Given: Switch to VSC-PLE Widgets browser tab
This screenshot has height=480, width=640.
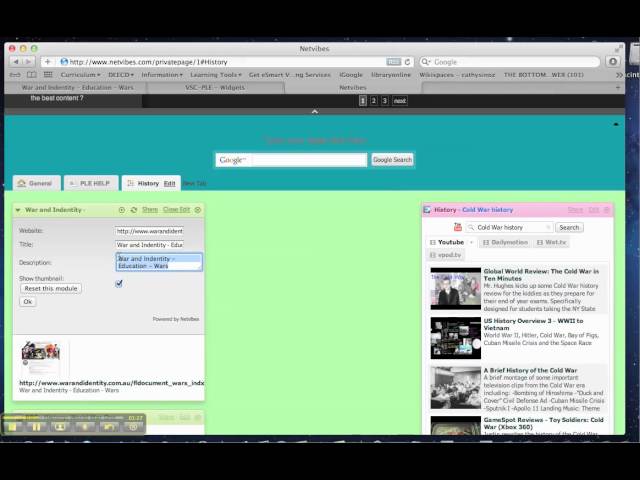Looking at the screenshot, I should 215,87.
